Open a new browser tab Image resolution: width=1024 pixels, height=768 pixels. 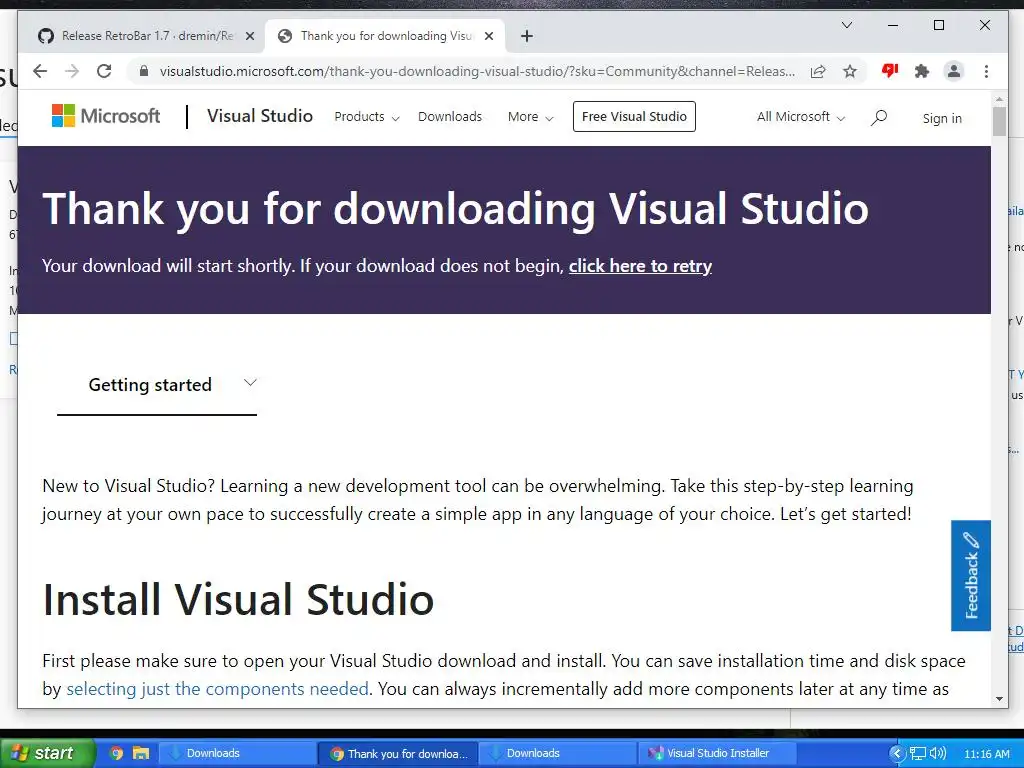pyautogui.click(x=527, y=36)
